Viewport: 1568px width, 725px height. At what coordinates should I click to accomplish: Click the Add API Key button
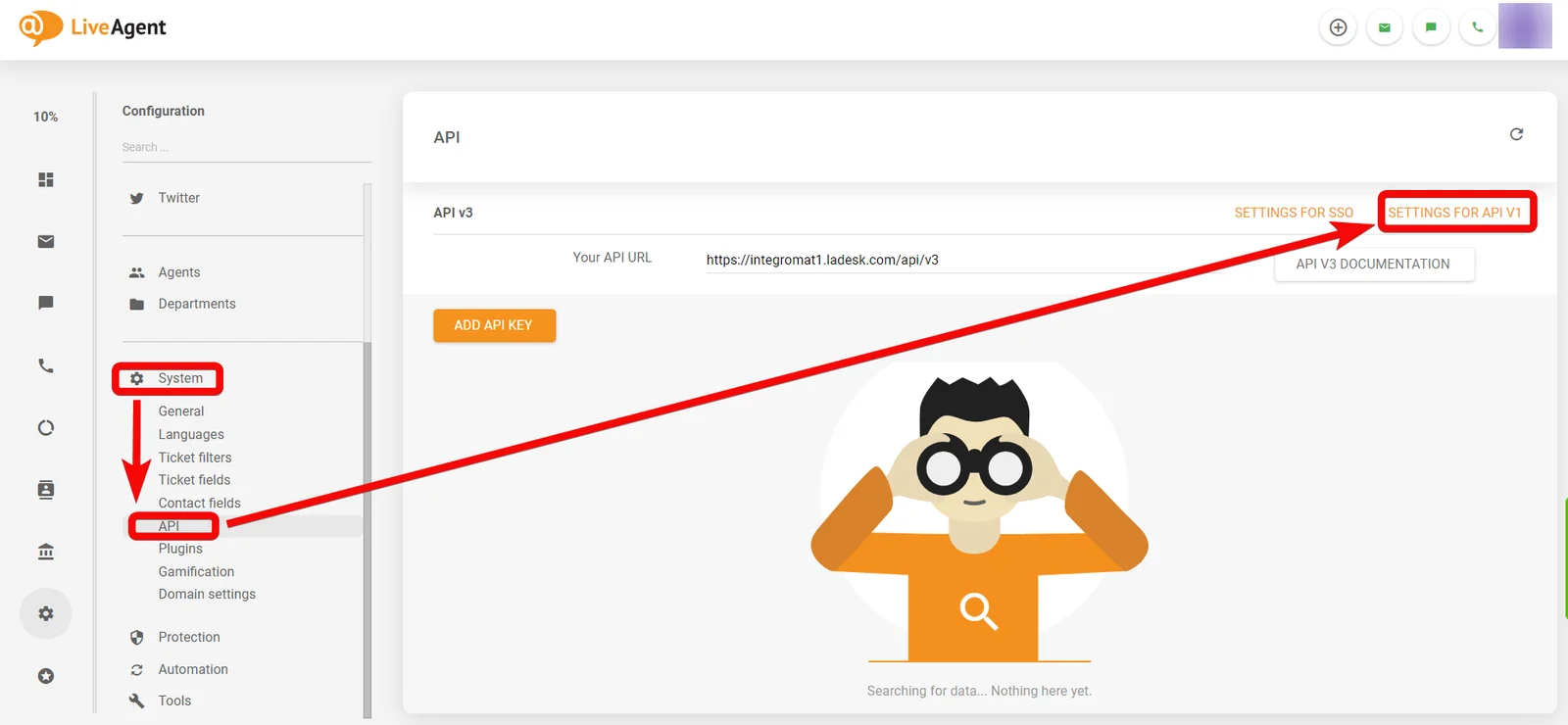pyautogui.click(x=494, y=325)
